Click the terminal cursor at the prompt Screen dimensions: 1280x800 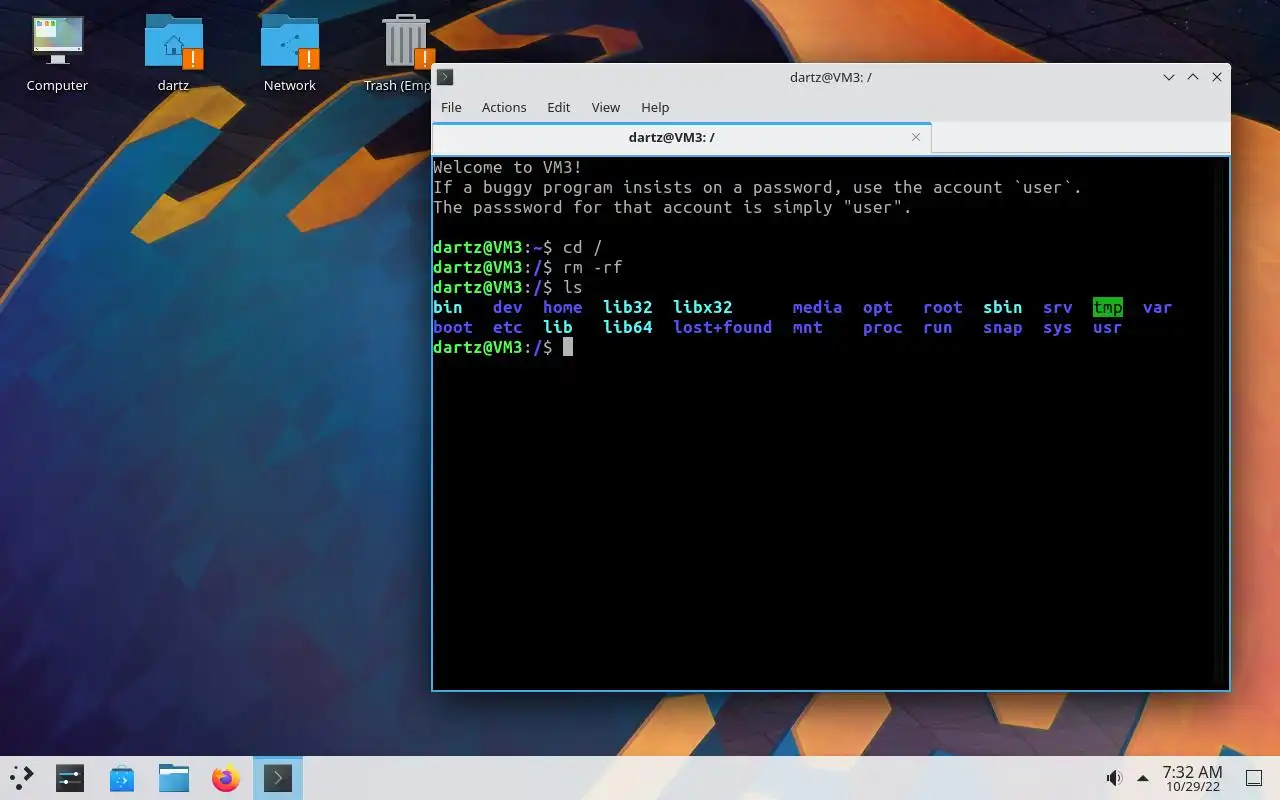pyautogui.click(x=568, y=347)
